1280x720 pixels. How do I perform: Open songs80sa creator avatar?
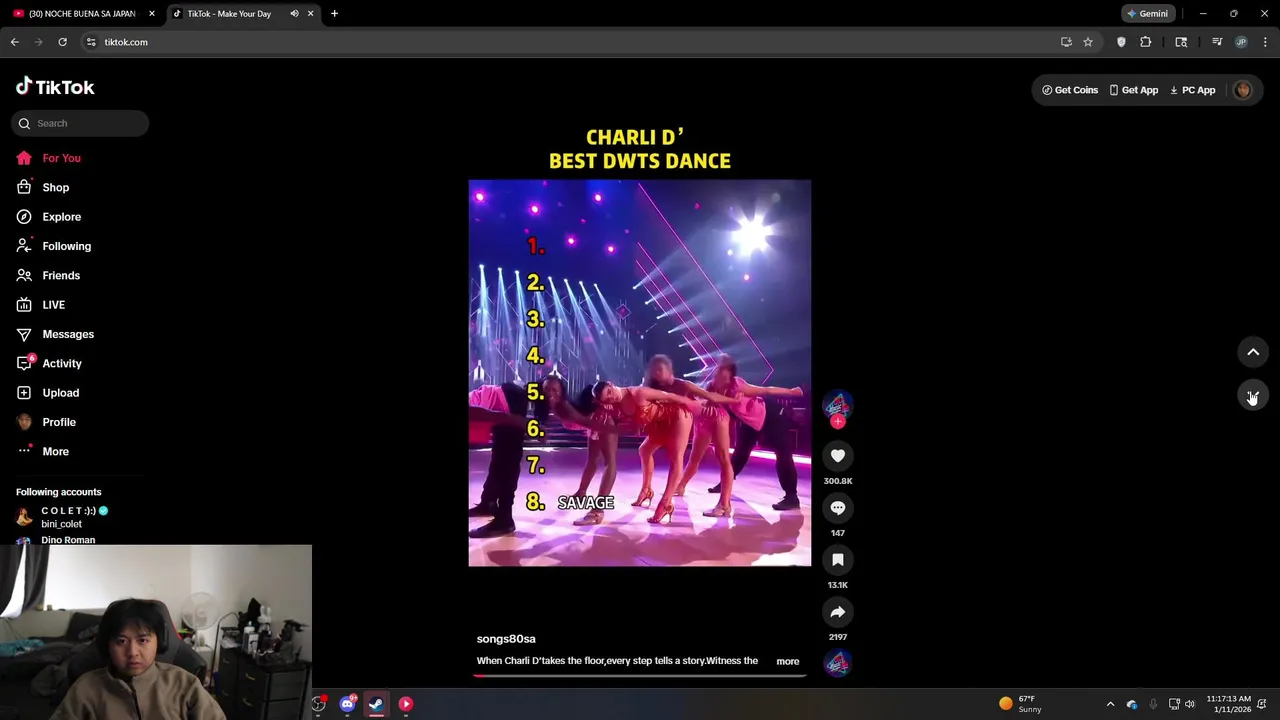[x=838, y=404]
